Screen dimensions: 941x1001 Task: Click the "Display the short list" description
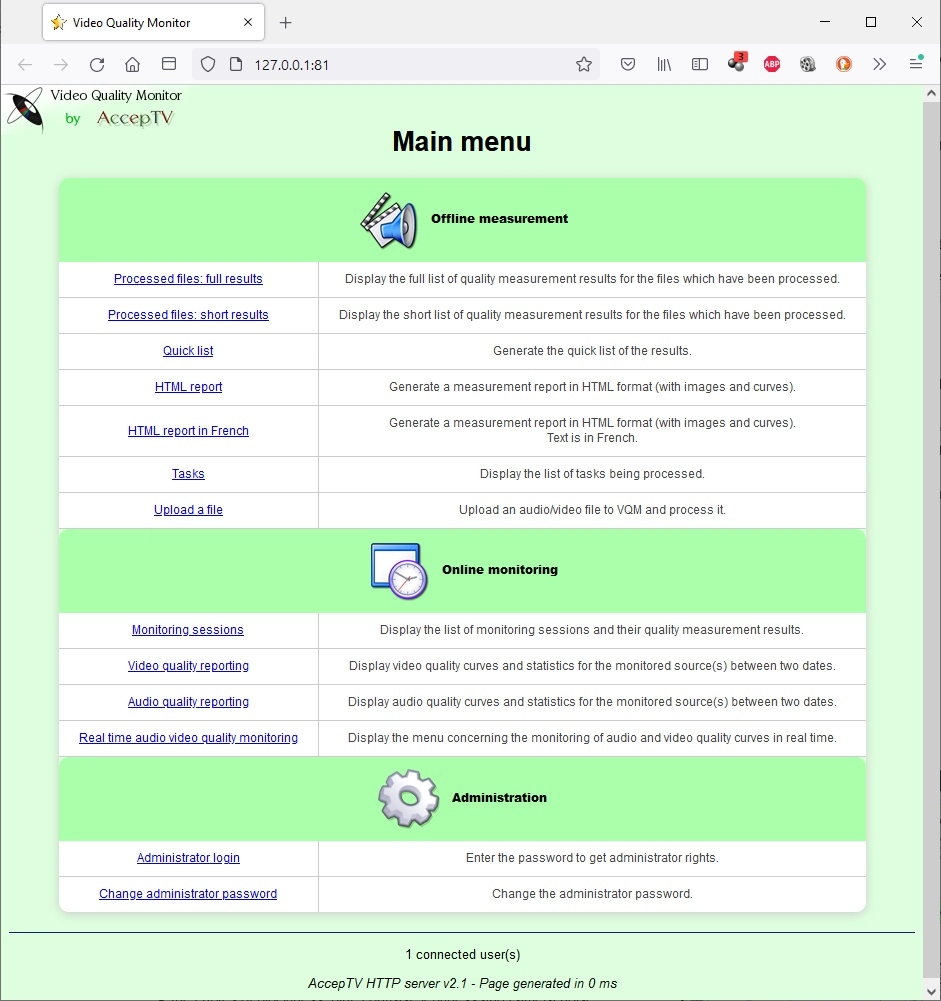point(592,315)
